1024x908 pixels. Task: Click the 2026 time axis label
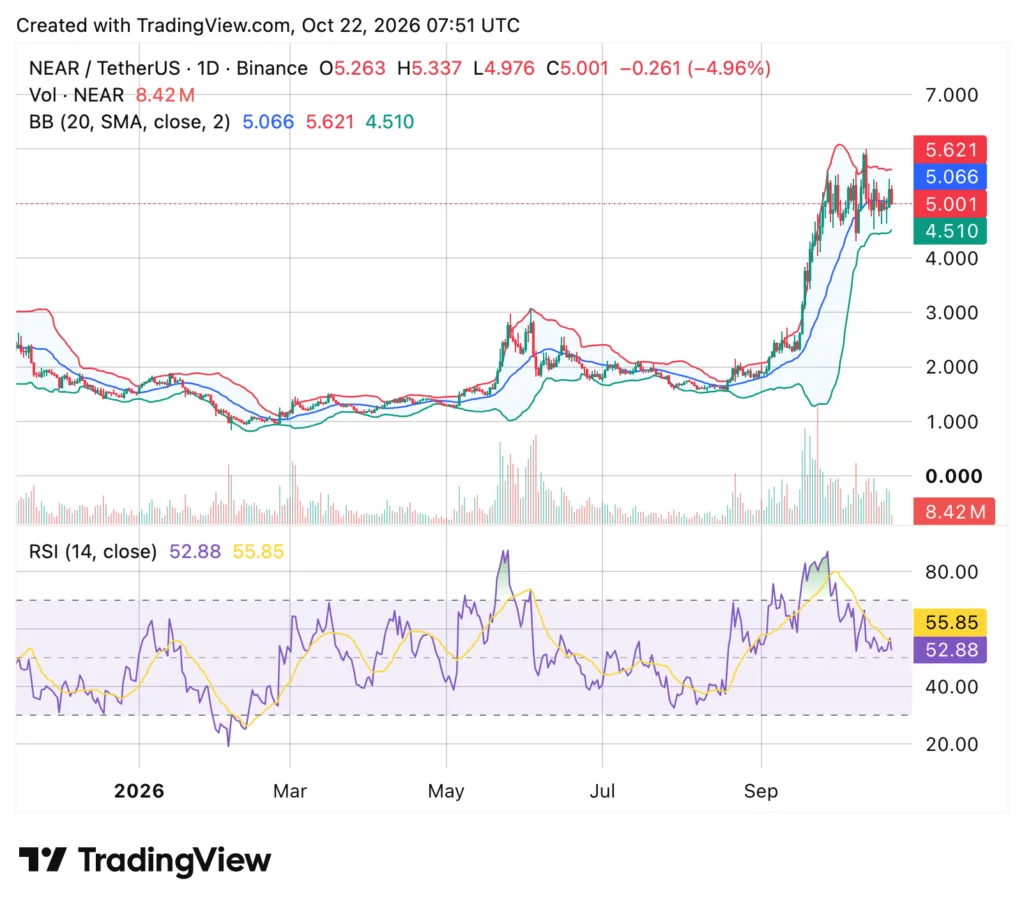coord(139,791)
